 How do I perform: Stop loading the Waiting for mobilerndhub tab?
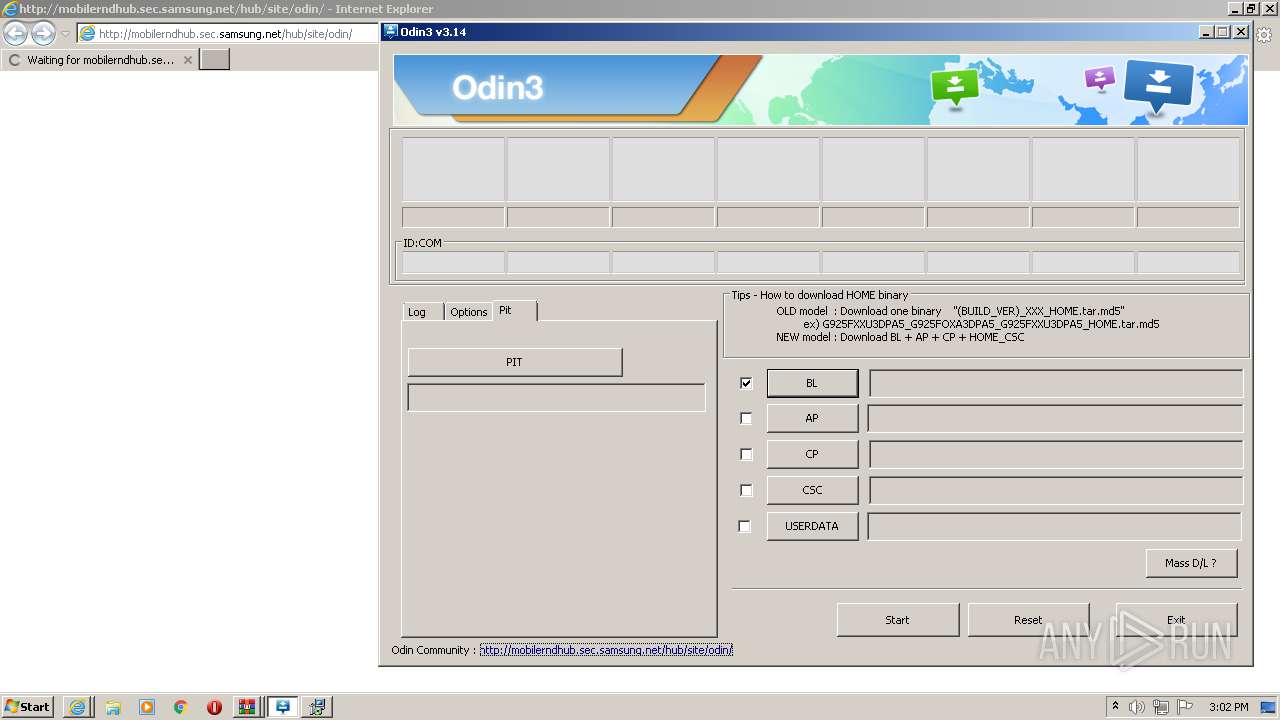[x=187, y=60]
